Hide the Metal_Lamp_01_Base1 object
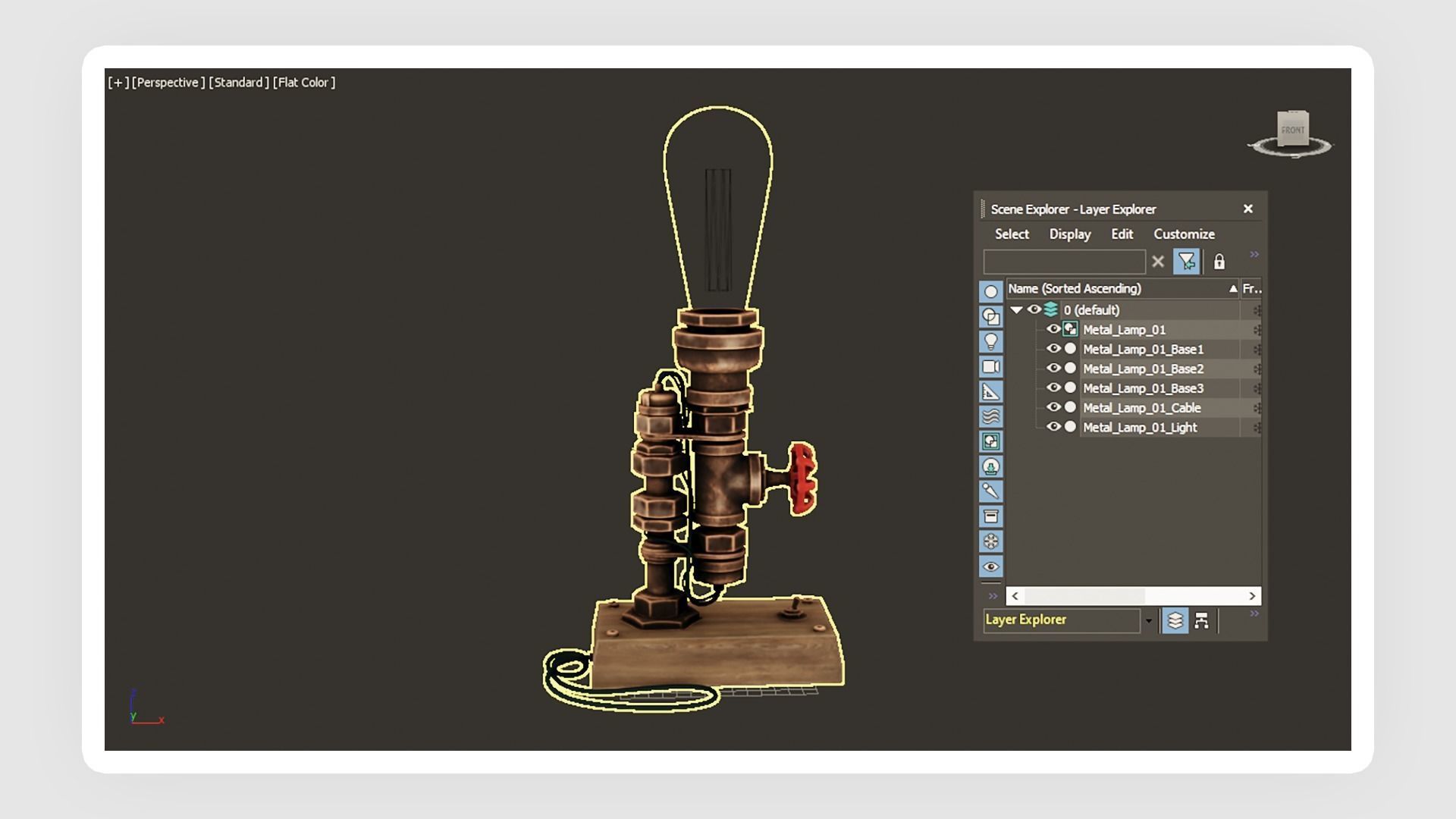1456x819 pixels. click(x=1053, y=349)
